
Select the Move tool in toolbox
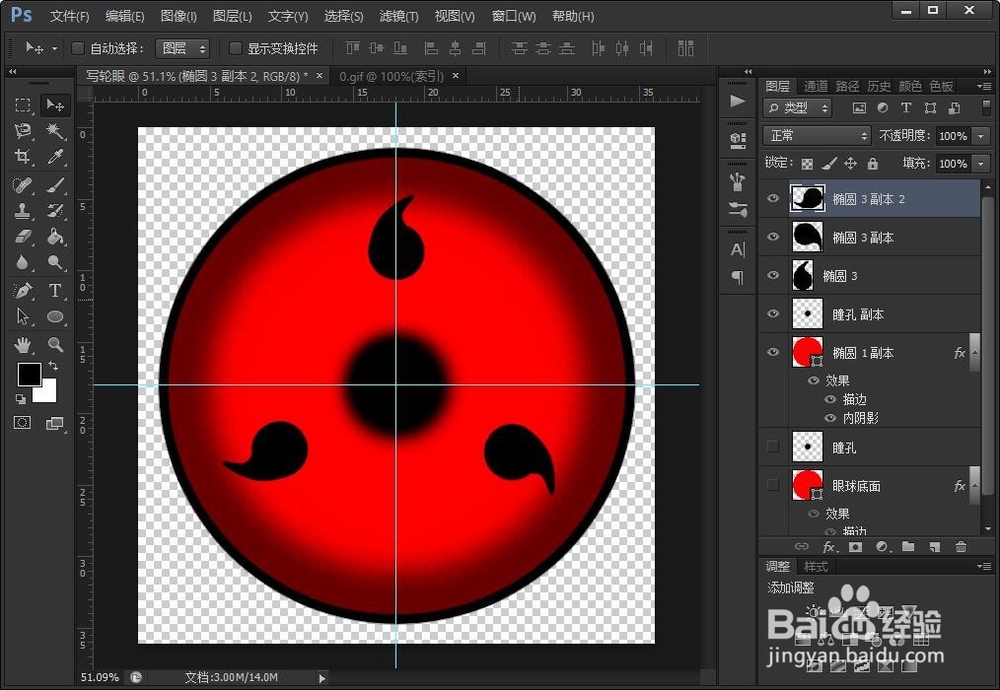tap(55, 105)
